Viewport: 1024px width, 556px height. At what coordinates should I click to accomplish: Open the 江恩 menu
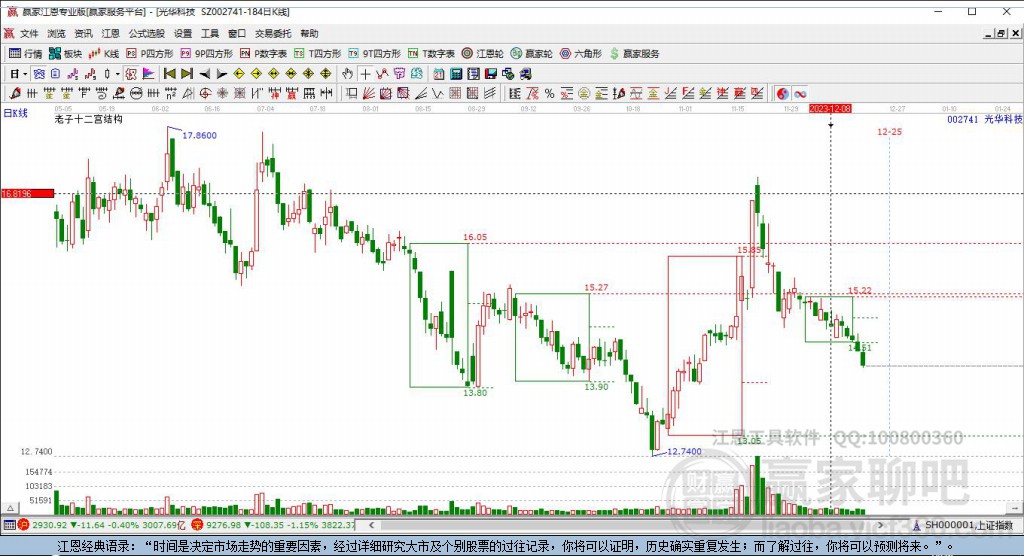point(110,33)
